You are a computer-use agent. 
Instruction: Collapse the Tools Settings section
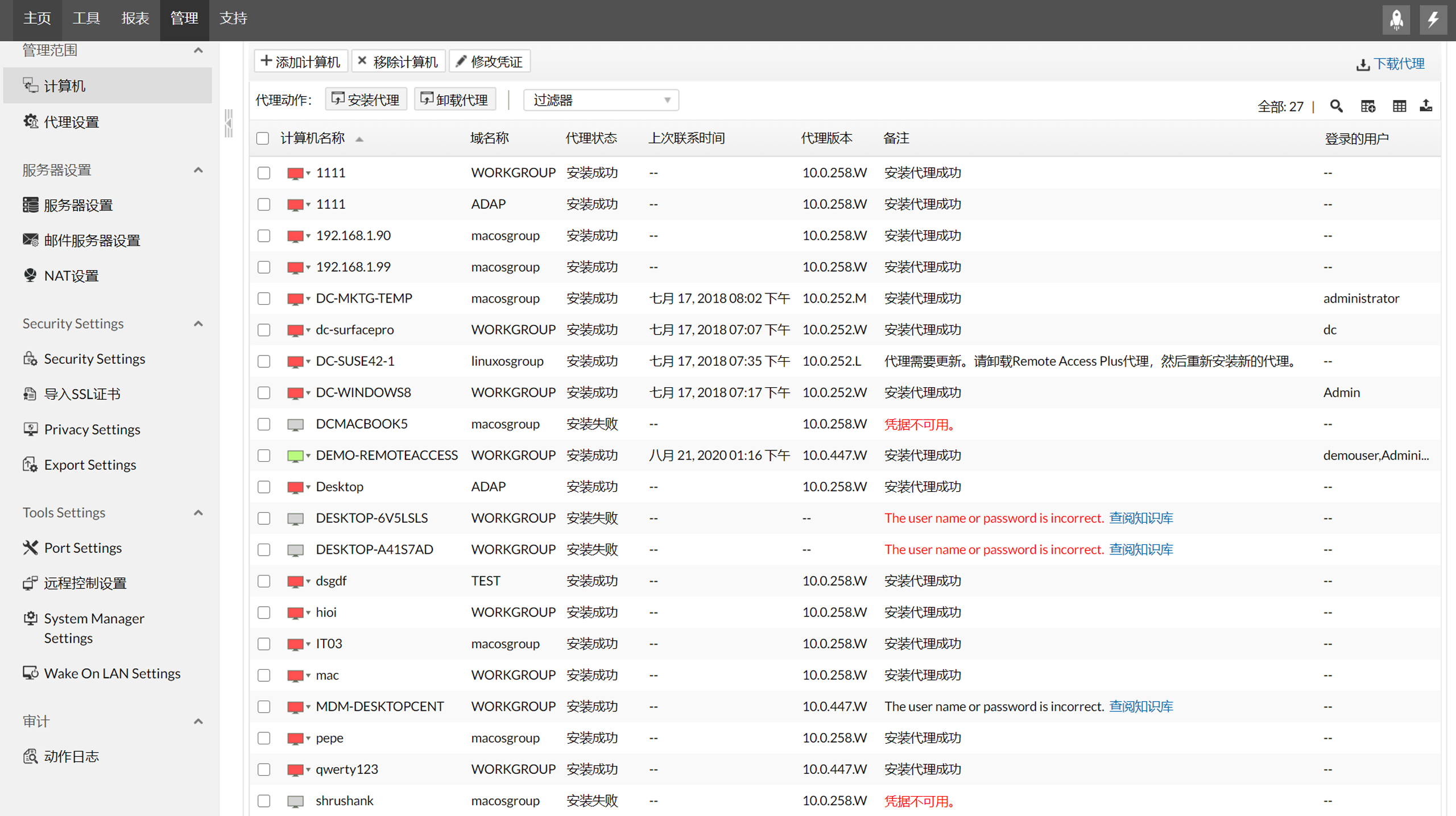pos(198,513)
